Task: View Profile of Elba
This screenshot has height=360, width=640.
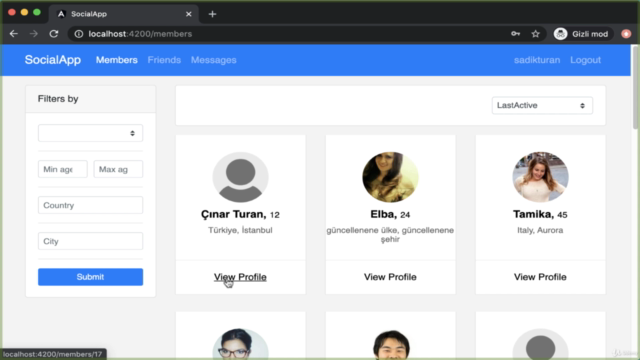Action: pyautogui.click(x=390, y=277)
